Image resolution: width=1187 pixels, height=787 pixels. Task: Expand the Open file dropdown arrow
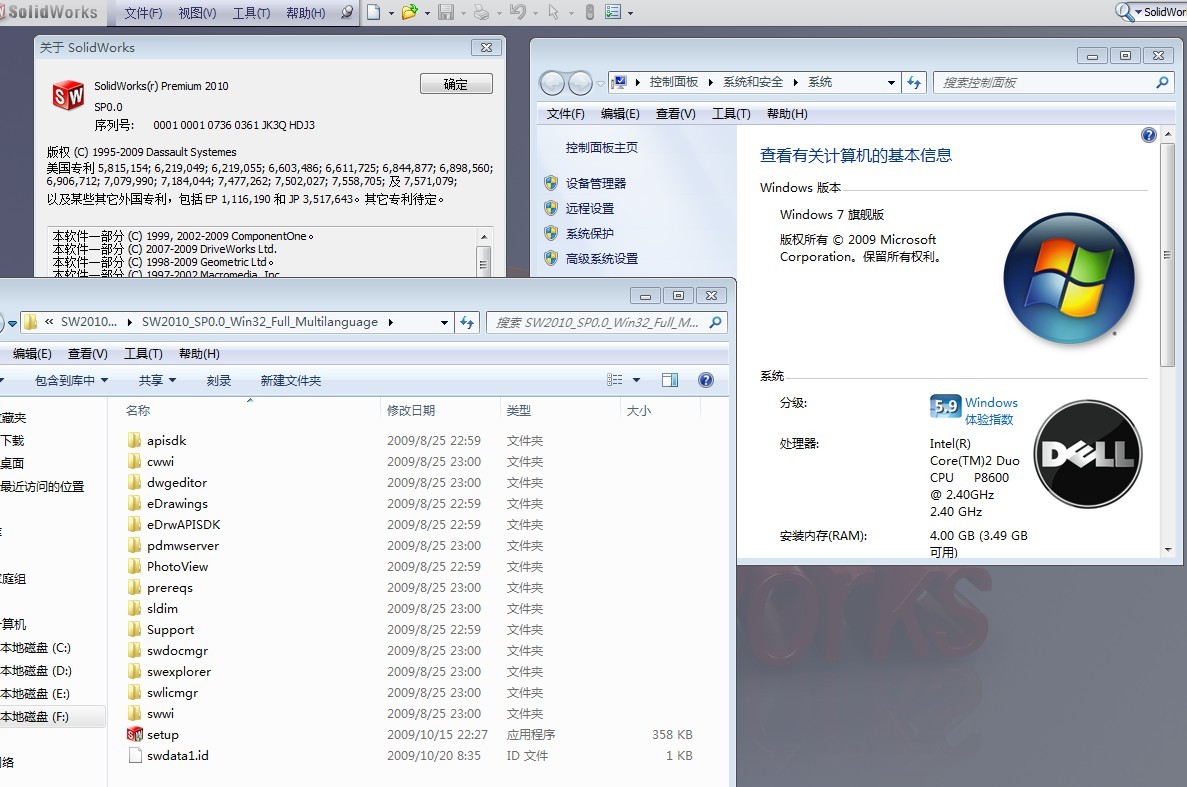click(427, 13)
